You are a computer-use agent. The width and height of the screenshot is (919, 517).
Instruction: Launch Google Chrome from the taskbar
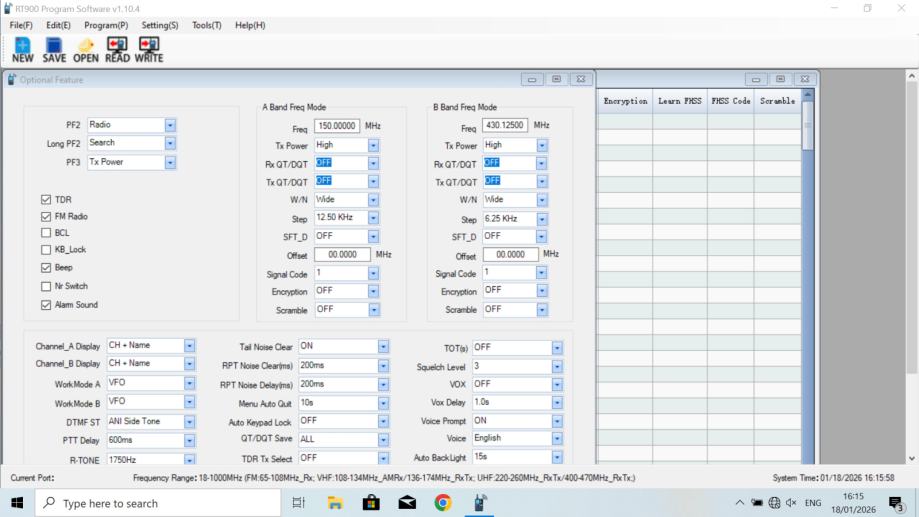[x=443, y=503]
